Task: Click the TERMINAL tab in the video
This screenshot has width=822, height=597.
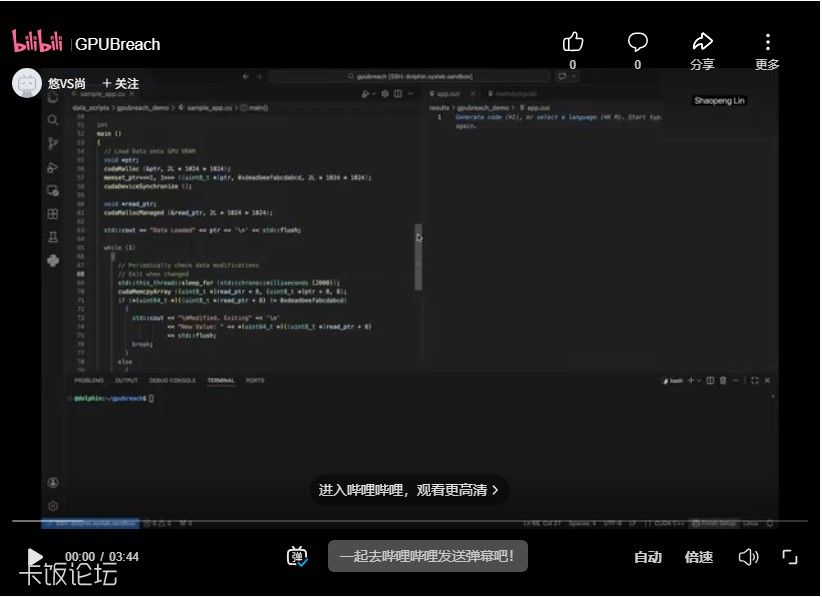Action: (x=221, y=380)
